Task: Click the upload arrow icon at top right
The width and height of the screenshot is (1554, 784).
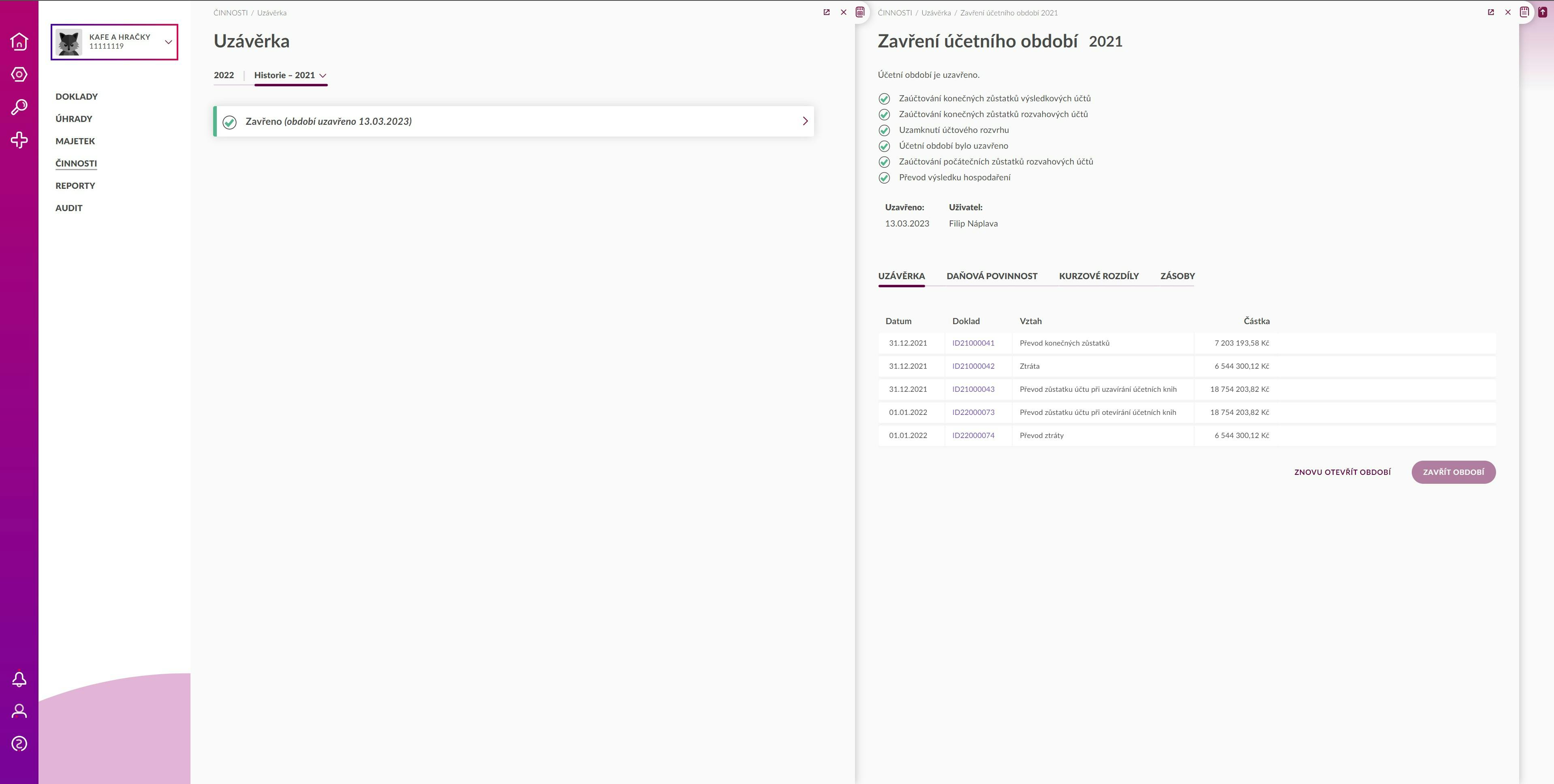Action: (x=1543, y=12)
